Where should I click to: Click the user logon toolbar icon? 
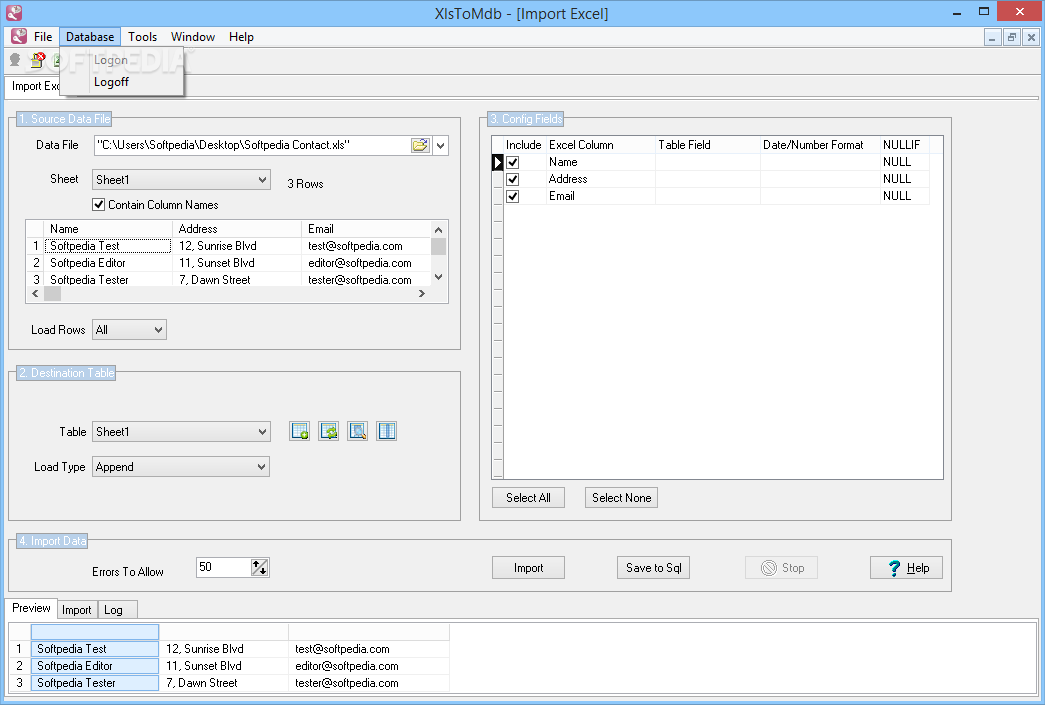pos(15,61)
